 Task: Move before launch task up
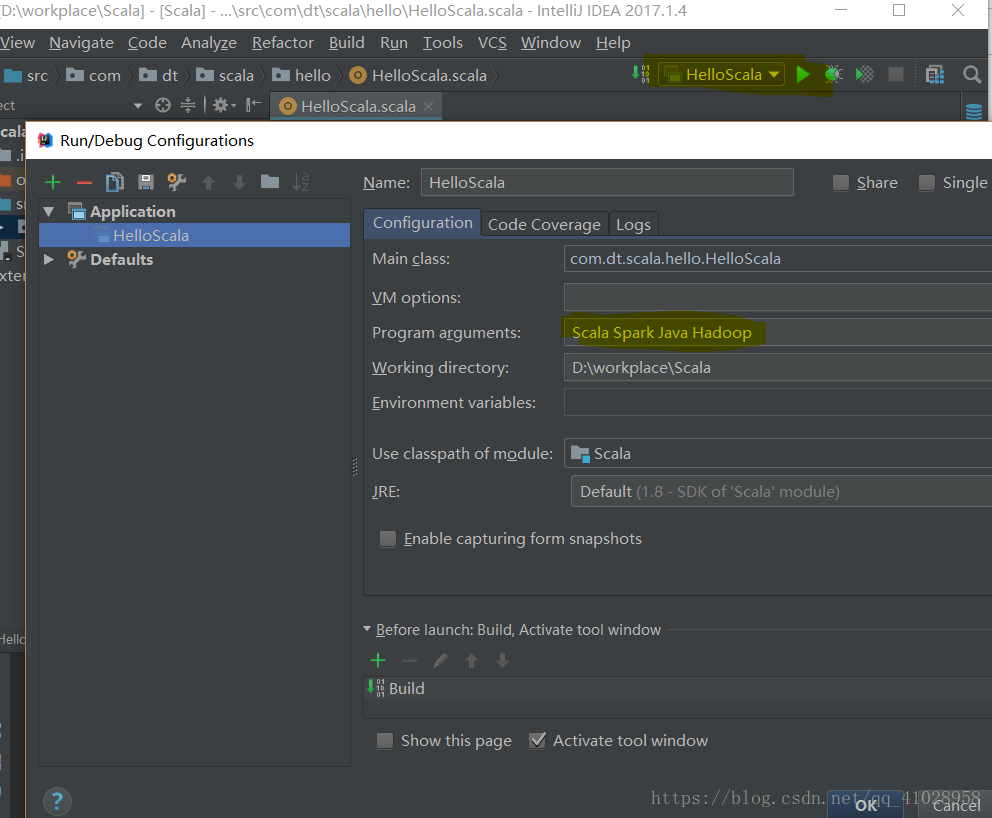[471, 660]
